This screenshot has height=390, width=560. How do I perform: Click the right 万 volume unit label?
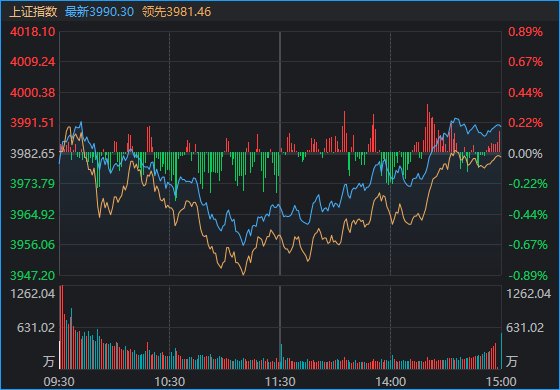point(511,361)
